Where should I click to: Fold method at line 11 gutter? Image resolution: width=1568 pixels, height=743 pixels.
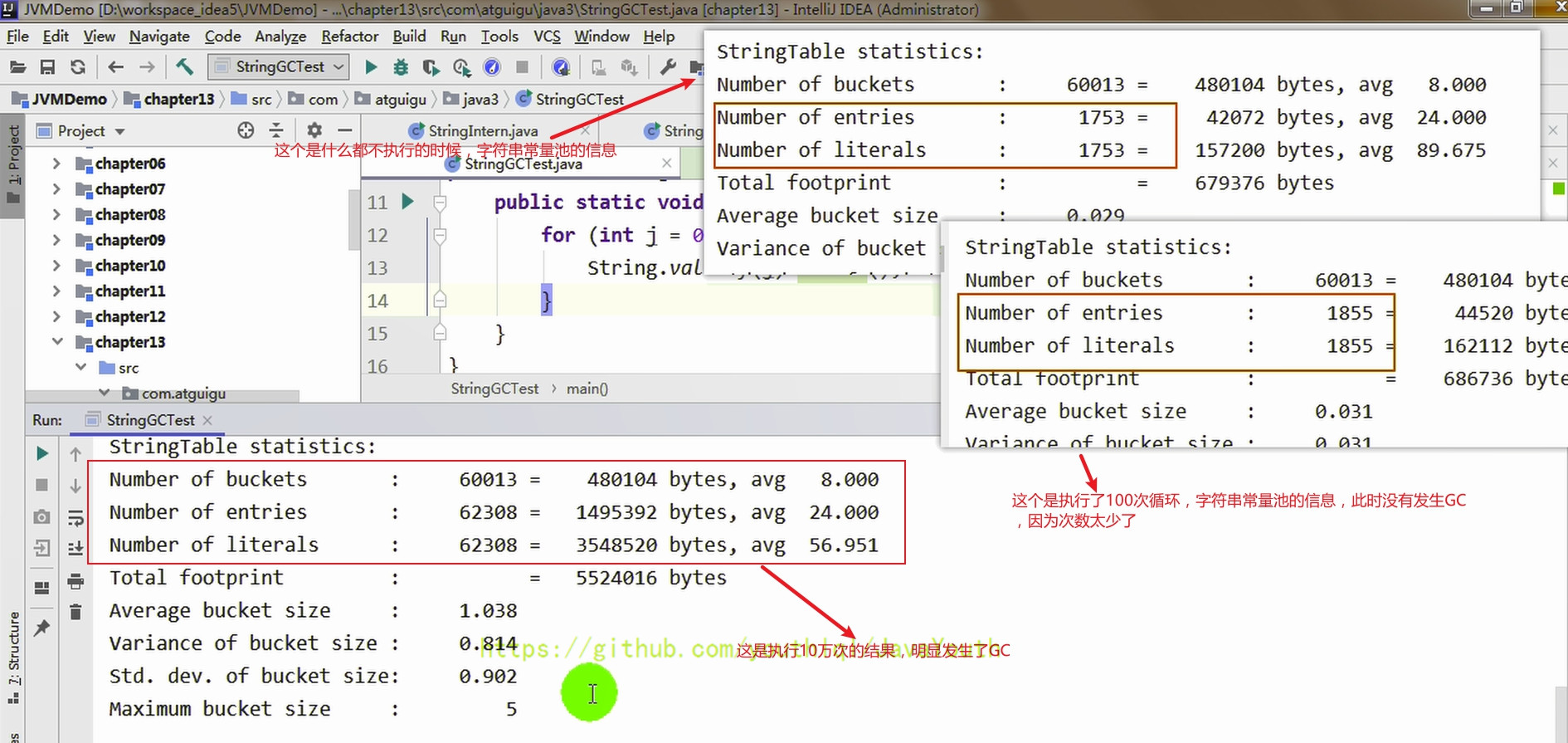point(440,202)
